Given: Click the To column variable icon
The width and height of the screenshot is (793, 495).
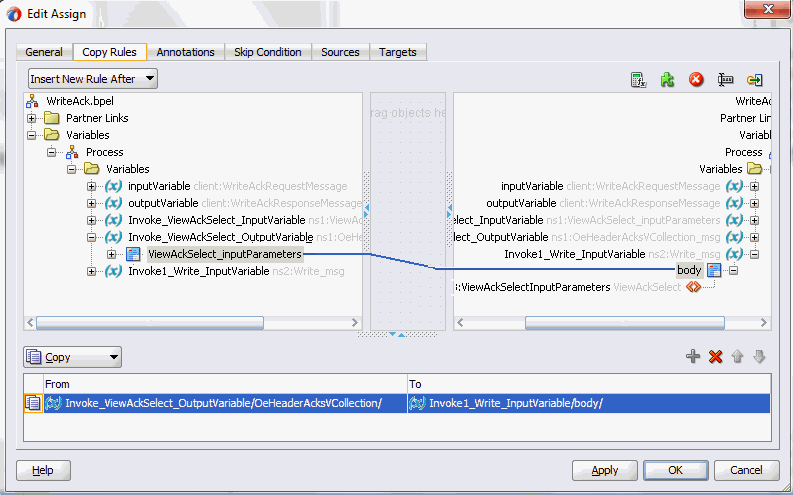Looking at the screenshot, I should (417, 403).
